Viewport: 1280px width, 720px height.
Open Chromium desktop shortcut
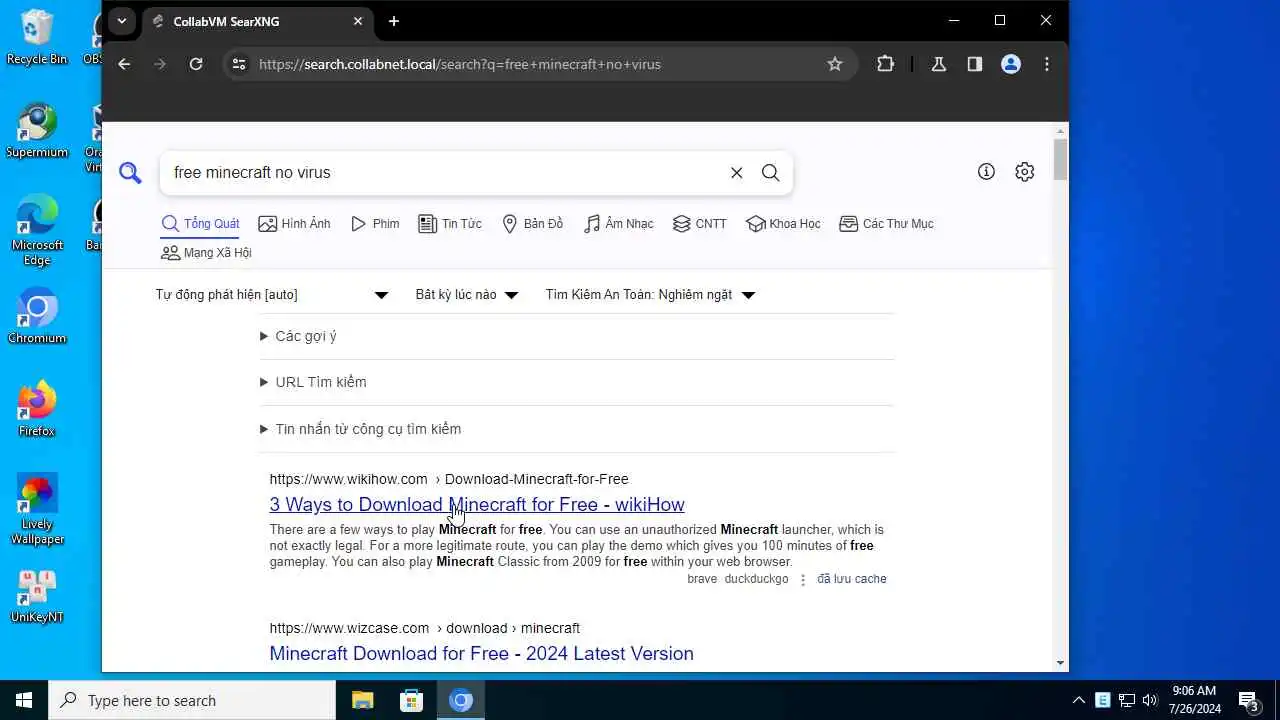tap(37, 316)
